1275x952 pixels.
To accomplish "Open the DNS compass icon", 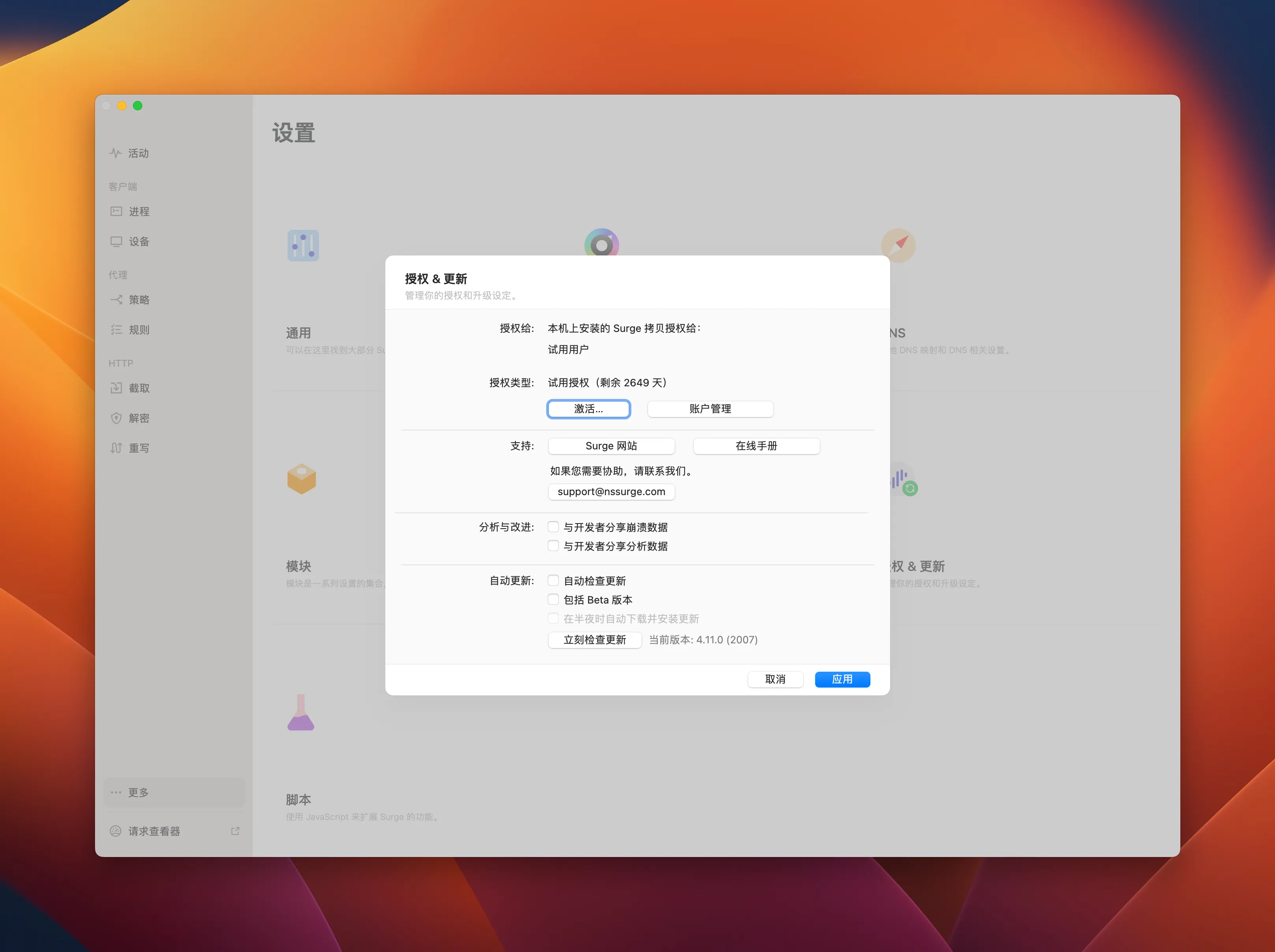I will tap(898, 246).
